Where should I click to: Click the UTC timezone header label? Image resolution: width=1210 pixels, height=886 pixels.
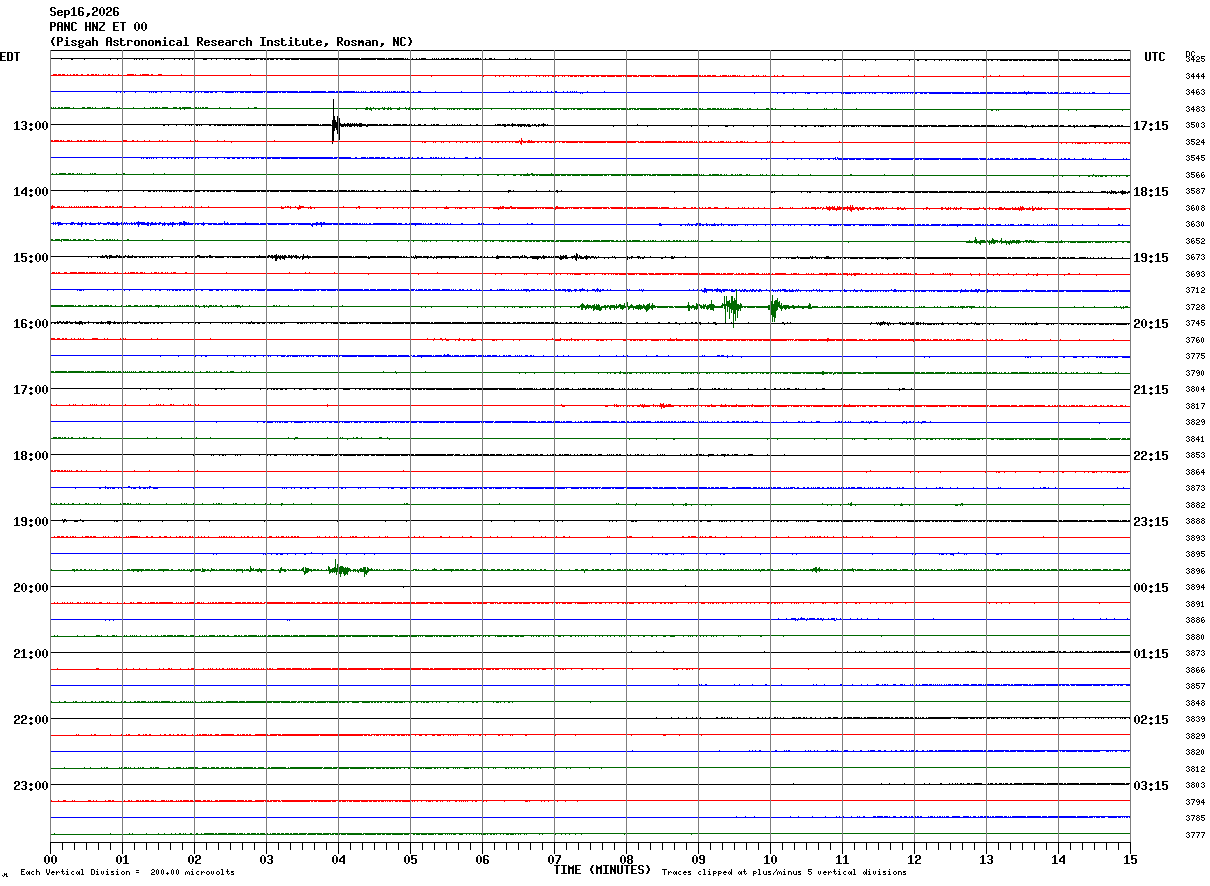pos(1155,57)
